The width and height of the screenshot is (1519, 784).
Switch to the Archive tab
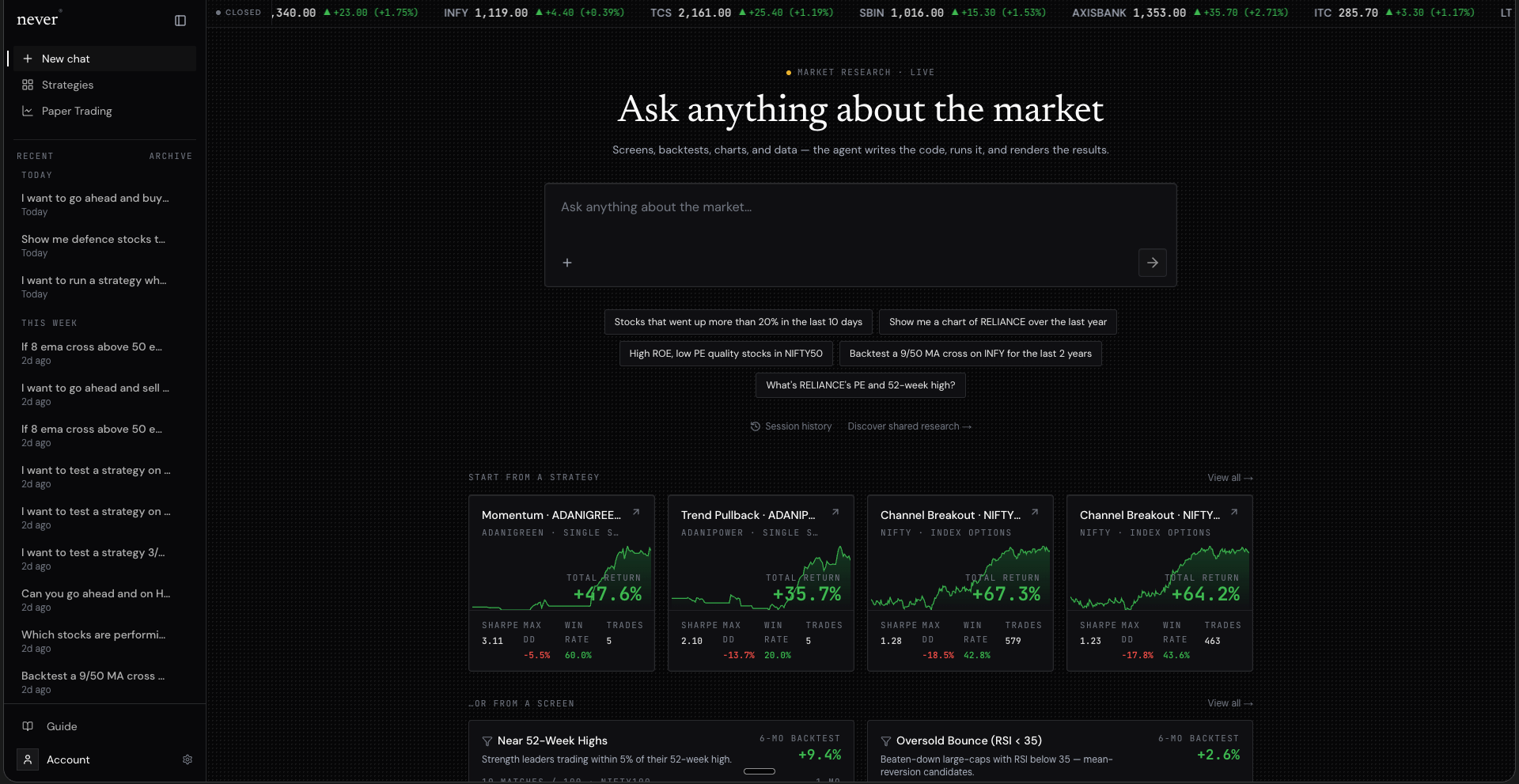171,156
